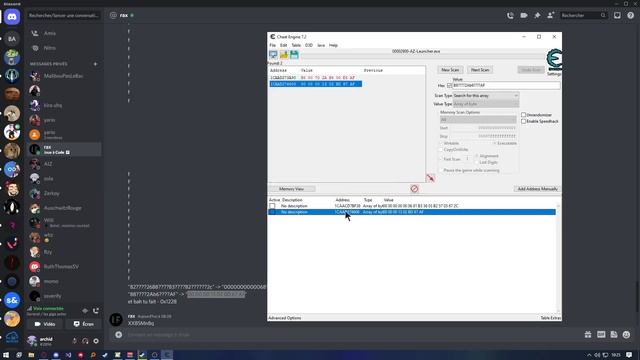Open Memory Scan Options region dropdown
640x360 pixels.
[478, 120]
